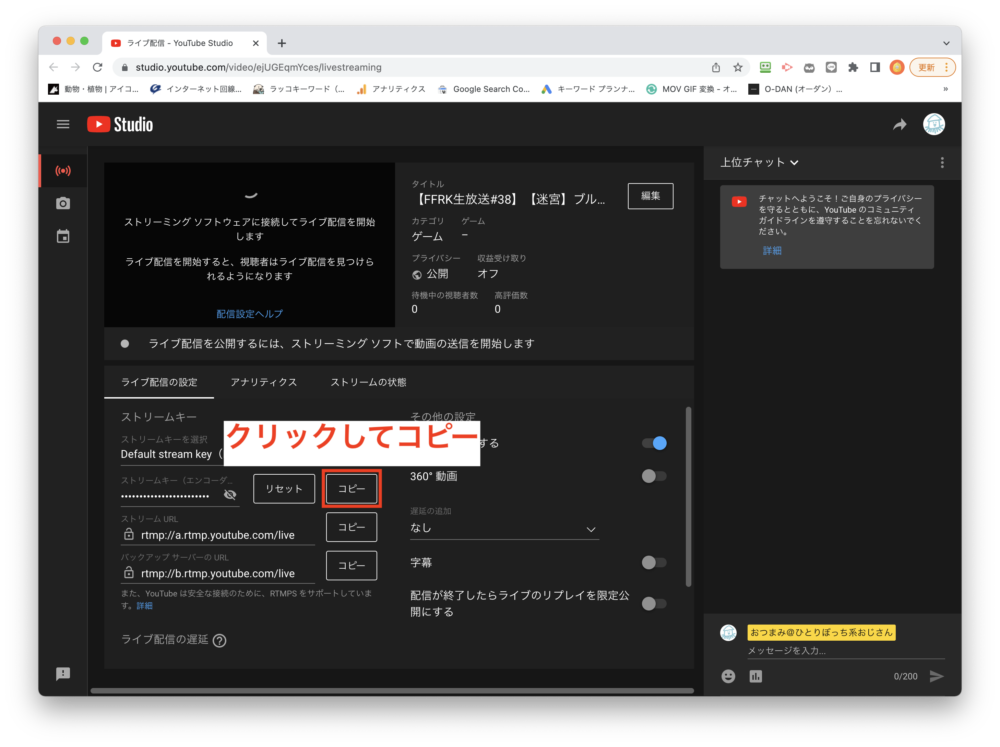Click the おつまみ@ひとりぼっち系おじさん name badge

point(821,632)
